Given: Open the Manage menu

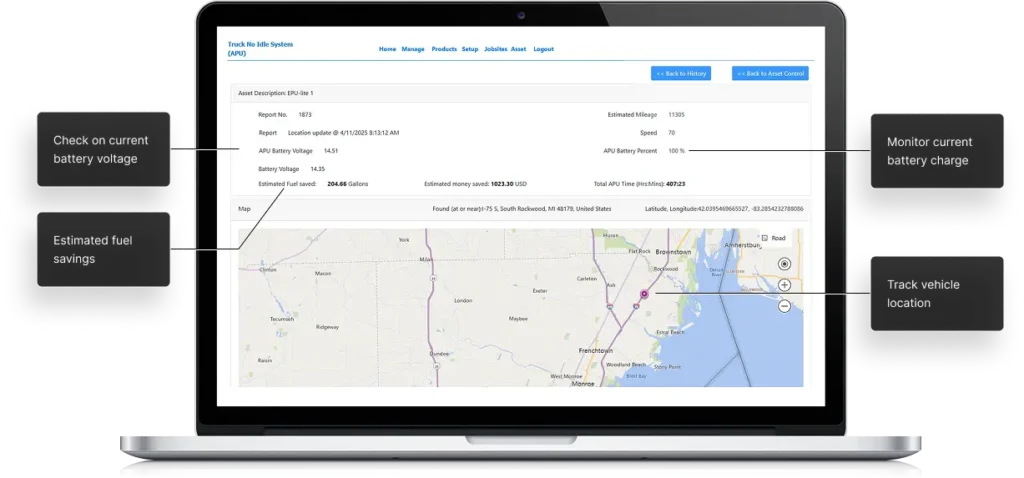Looking at the screenshot, I should tap(413, 49).
